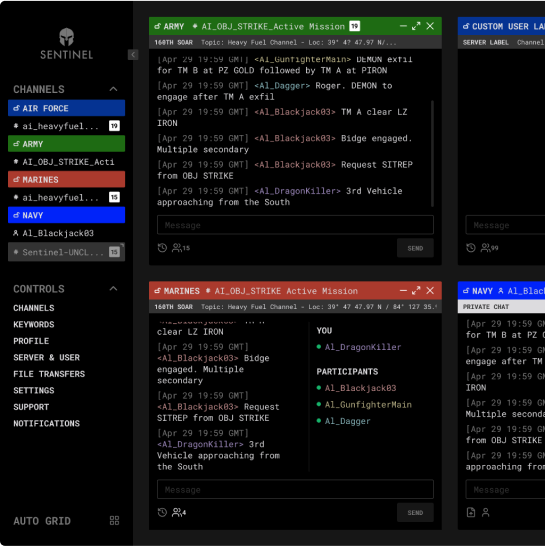Select participant Al_GunfighterMain

point(368,404)
